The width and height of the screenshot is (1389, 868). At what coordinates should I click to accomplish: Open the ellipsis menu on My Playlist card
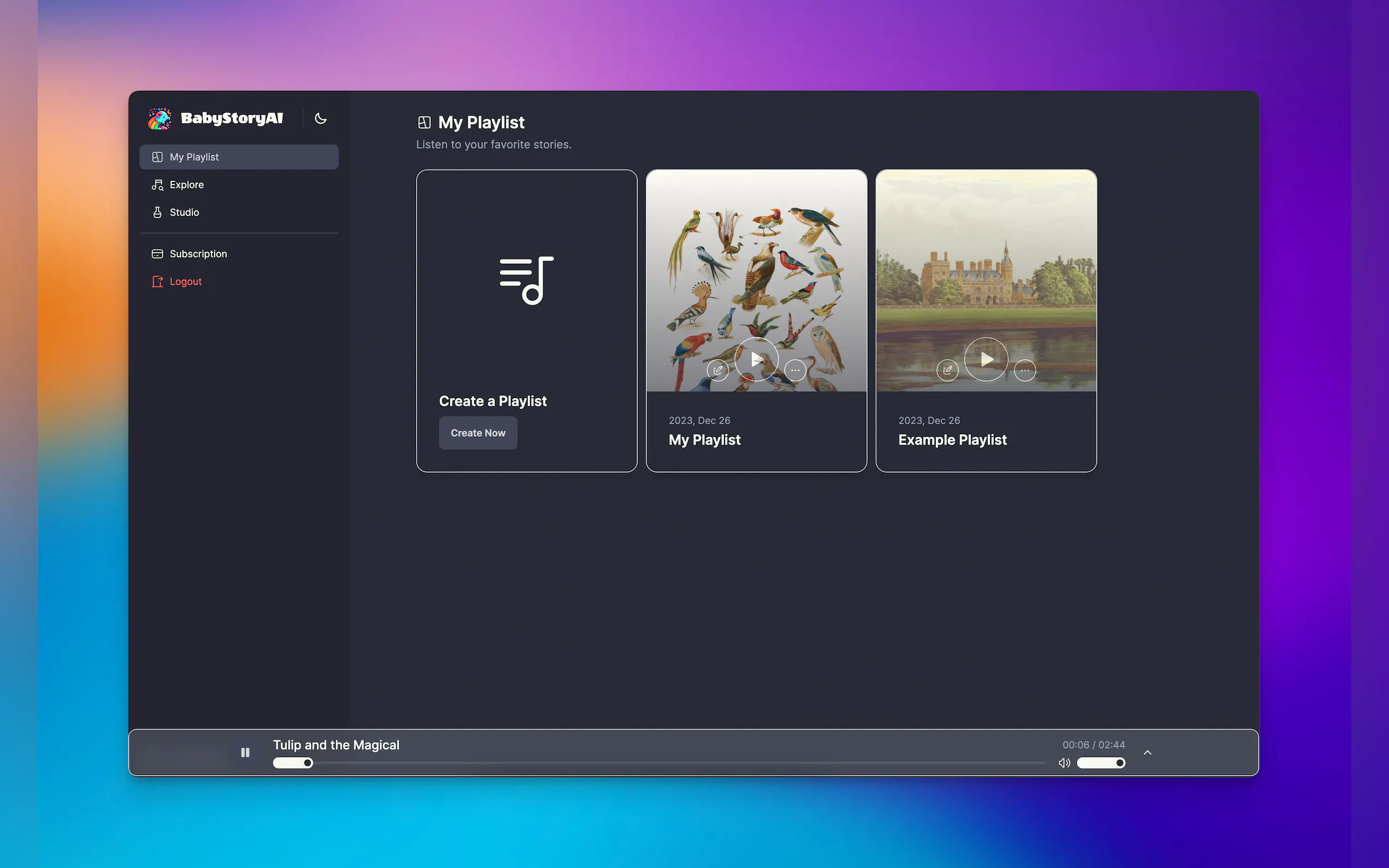tap(795, 370)
